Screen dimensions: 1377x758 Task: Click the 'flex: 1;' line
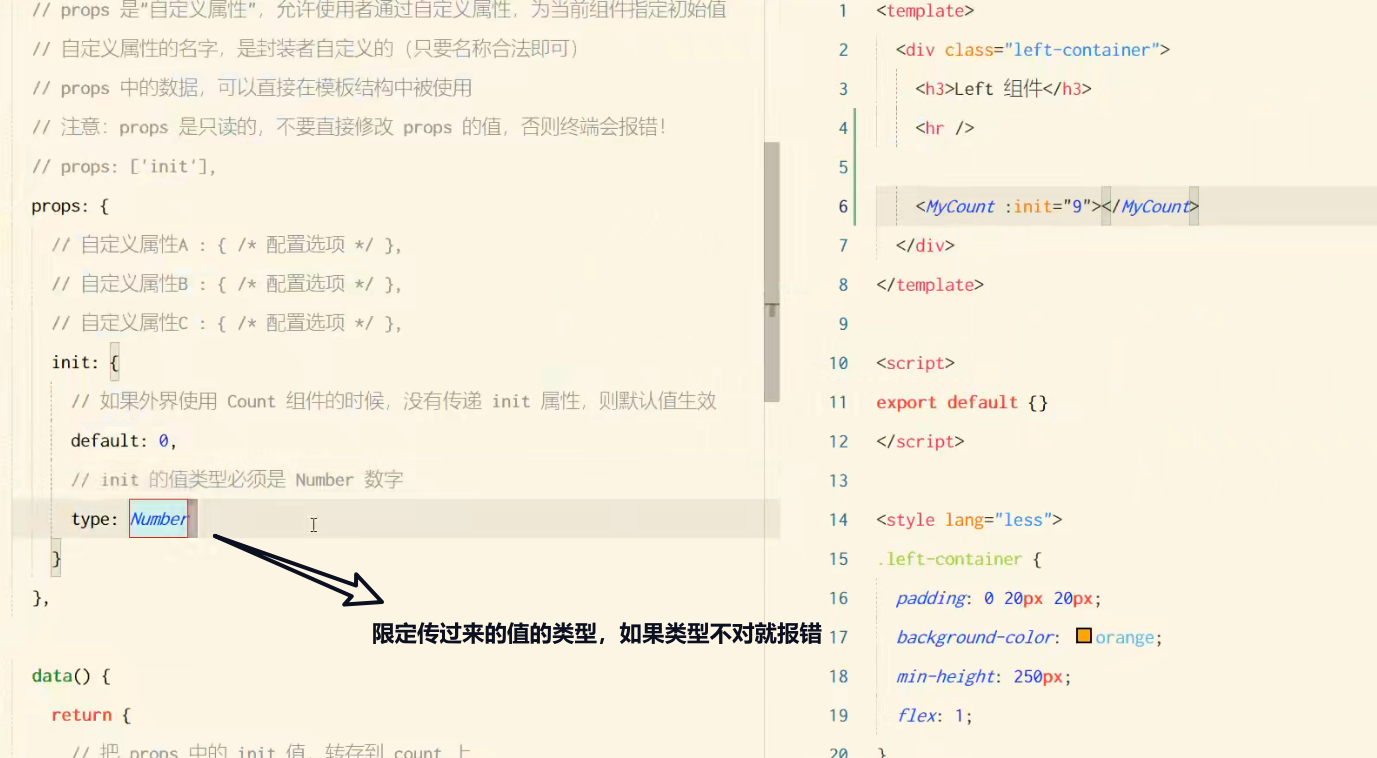pyautogui.click(x=934, y=715)
